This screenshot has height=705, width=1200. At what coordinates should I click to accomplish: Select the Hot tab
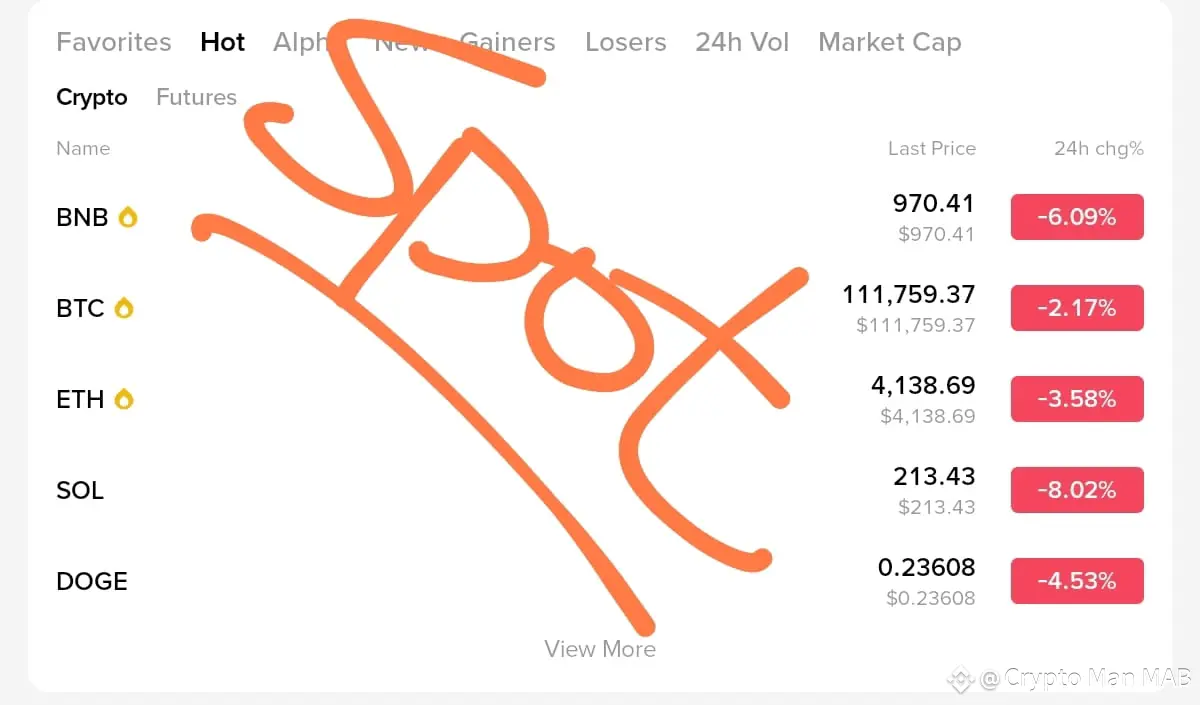pyautogui.click(x=223, y=42)
